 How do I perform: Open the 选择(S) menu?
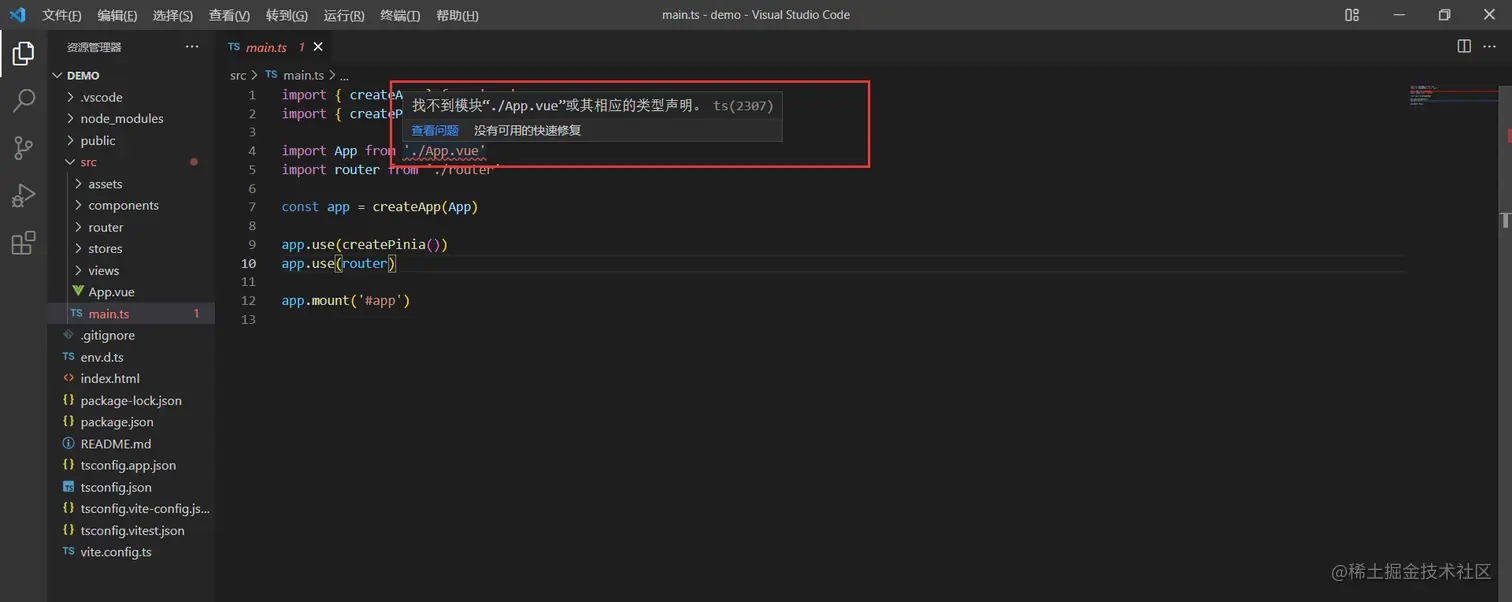(173, 15)
